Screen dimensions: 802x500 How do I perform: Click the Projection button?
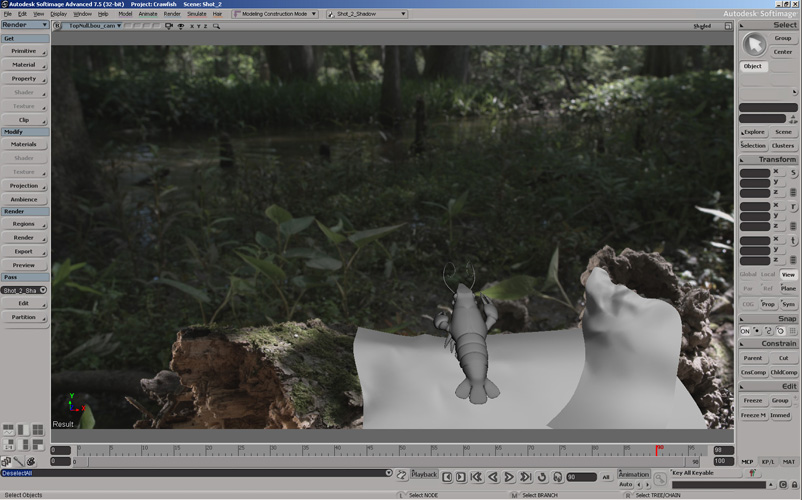pos(24,186)
